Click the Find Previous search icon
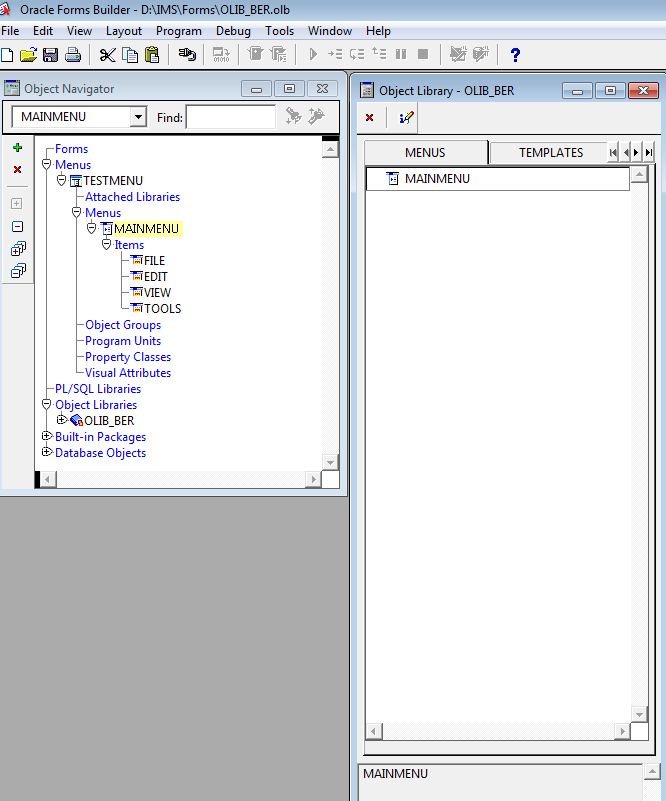Viewport: 666px width, 801px height. pos(316,116)
